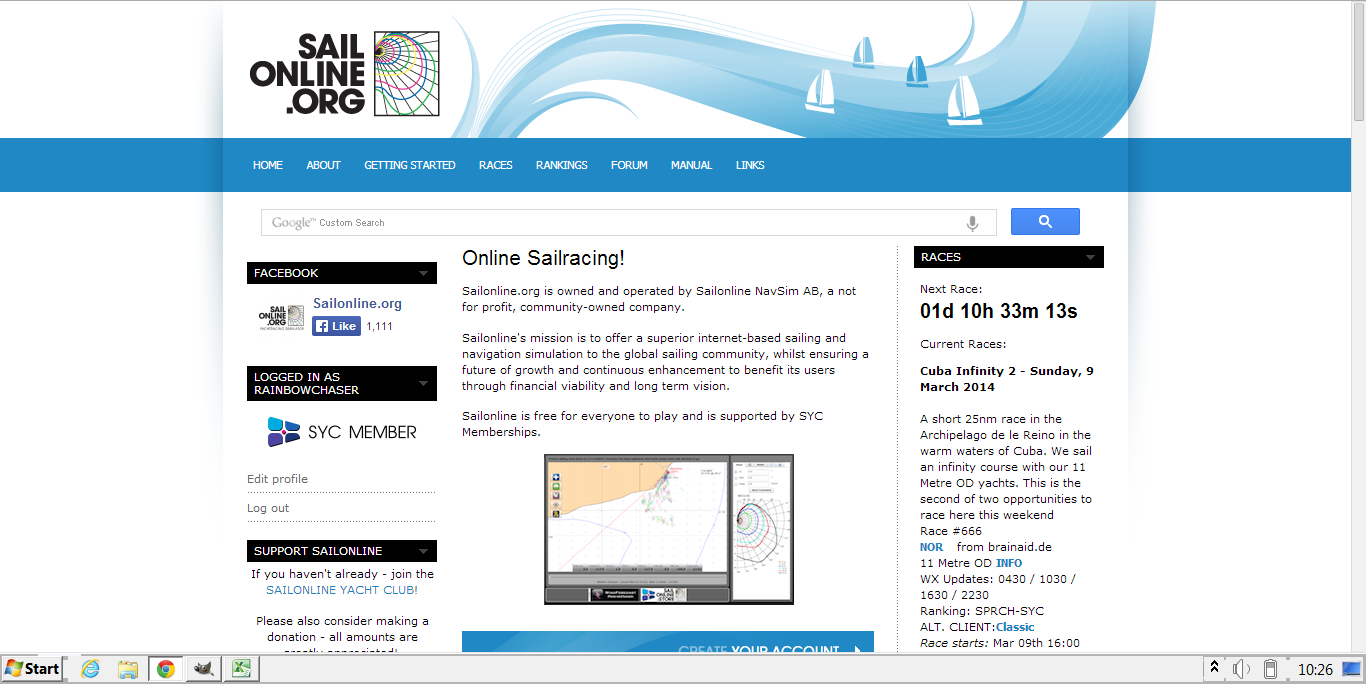Open the GETTING STARTED page
1366x684 pixels.
(x=410, y=165)
